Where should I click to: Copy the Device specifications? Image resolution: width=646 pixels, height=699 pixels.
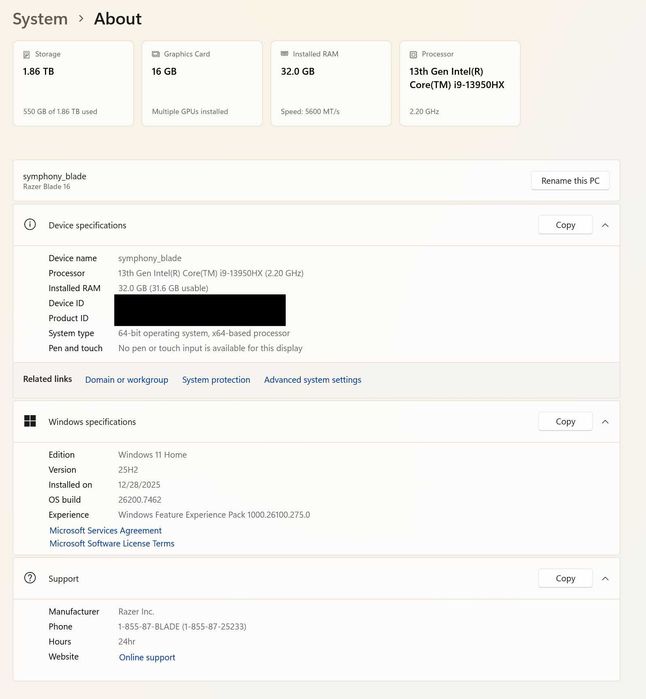(x=565, y=225)
